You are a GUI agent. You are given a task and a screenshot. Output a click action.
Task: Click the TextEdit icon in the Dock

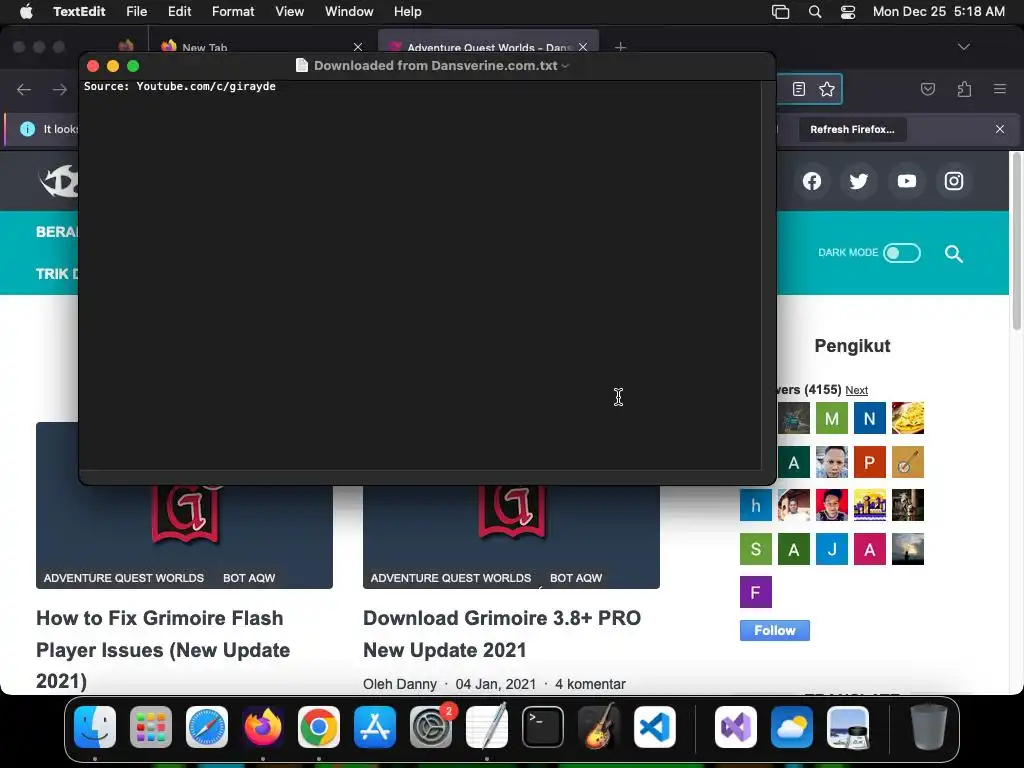click(487, 727)
